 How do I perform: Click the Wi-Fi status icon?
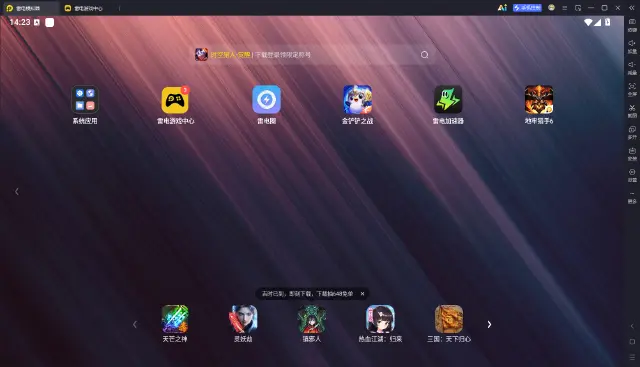[588, 22]
